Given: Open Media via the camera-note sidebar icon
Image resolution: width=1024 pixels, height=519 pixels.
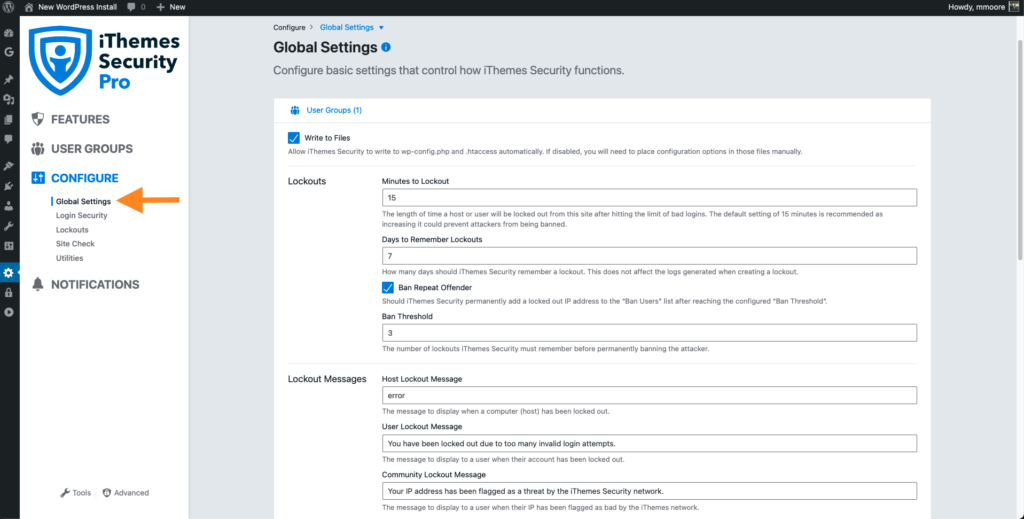Looking at the screenshot, I should coord(8,100).
